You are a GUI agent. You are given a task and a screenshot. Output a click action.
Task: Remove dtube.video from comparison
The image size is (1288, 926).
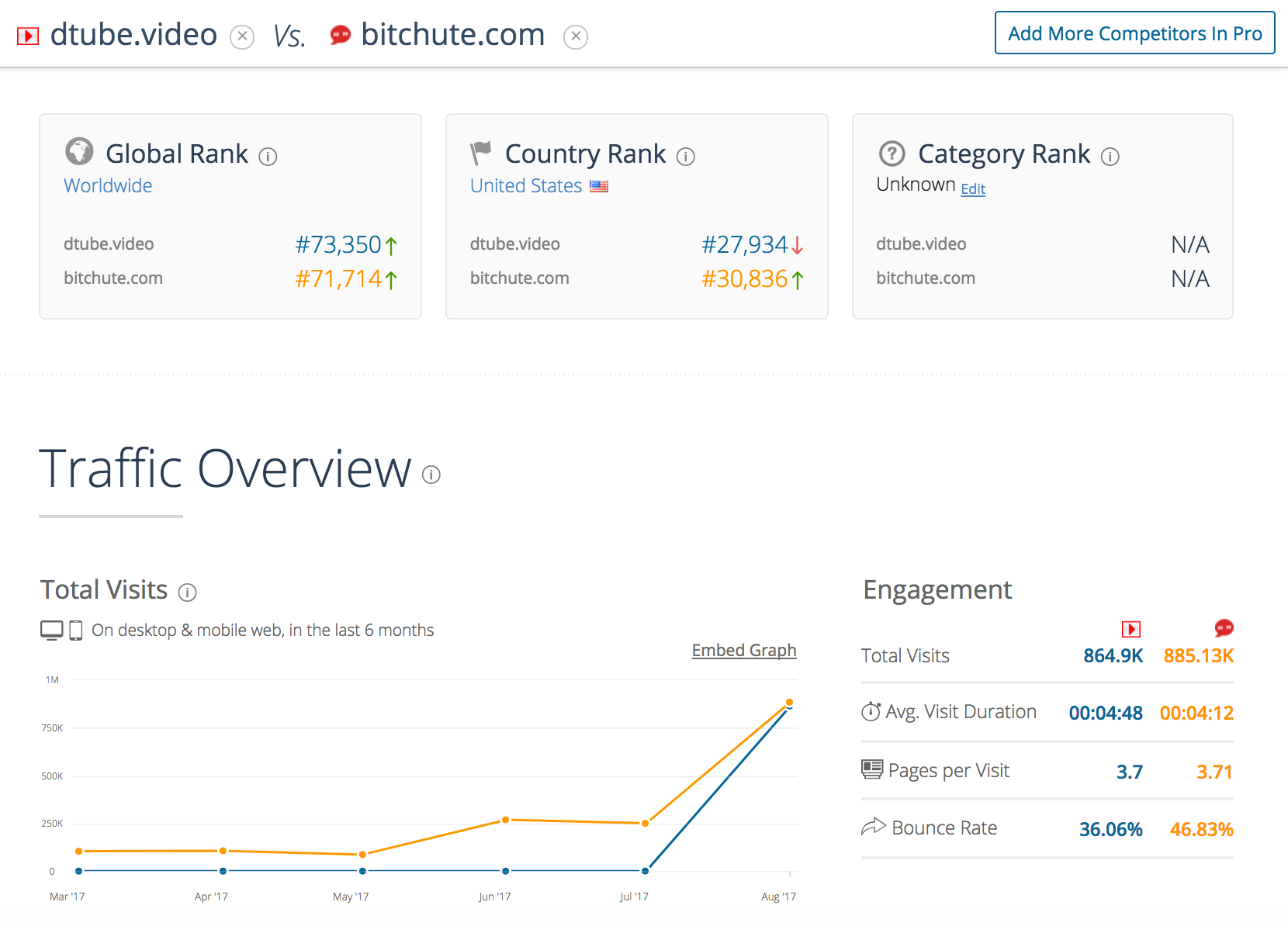[242, 36]
